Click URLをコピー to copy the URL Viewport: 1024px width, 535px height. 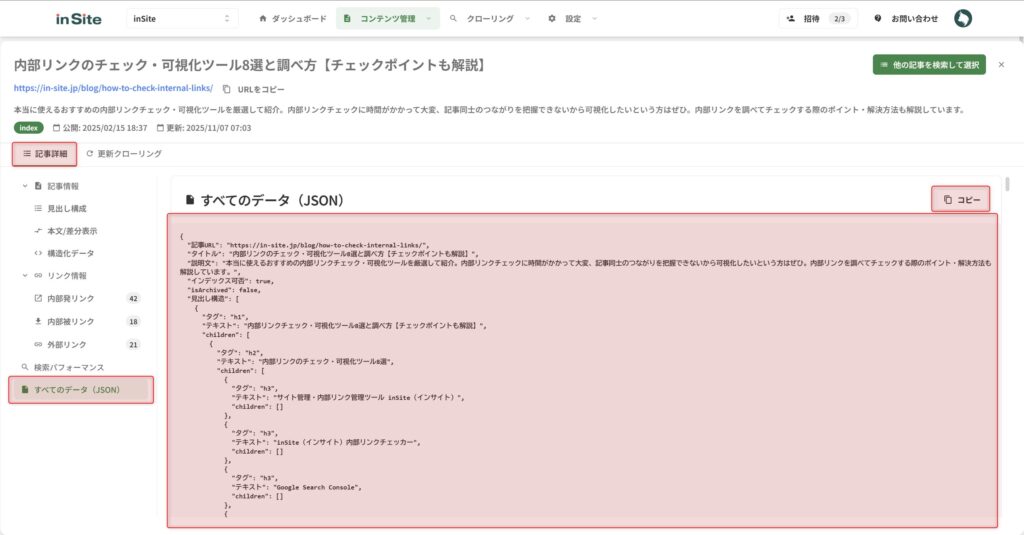(253, 89)
